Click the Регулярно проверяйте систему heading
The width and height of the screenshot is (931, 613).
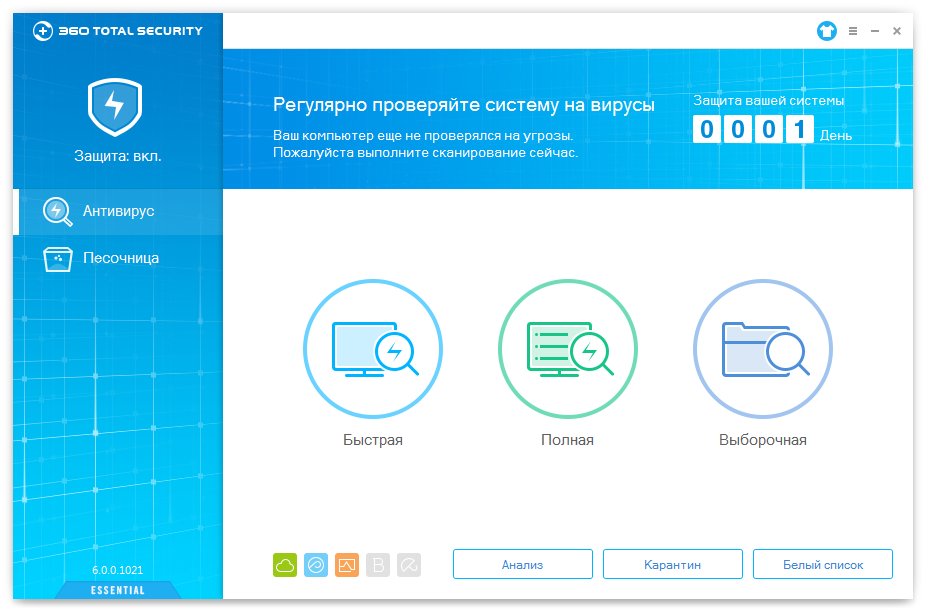coord(464,105)
